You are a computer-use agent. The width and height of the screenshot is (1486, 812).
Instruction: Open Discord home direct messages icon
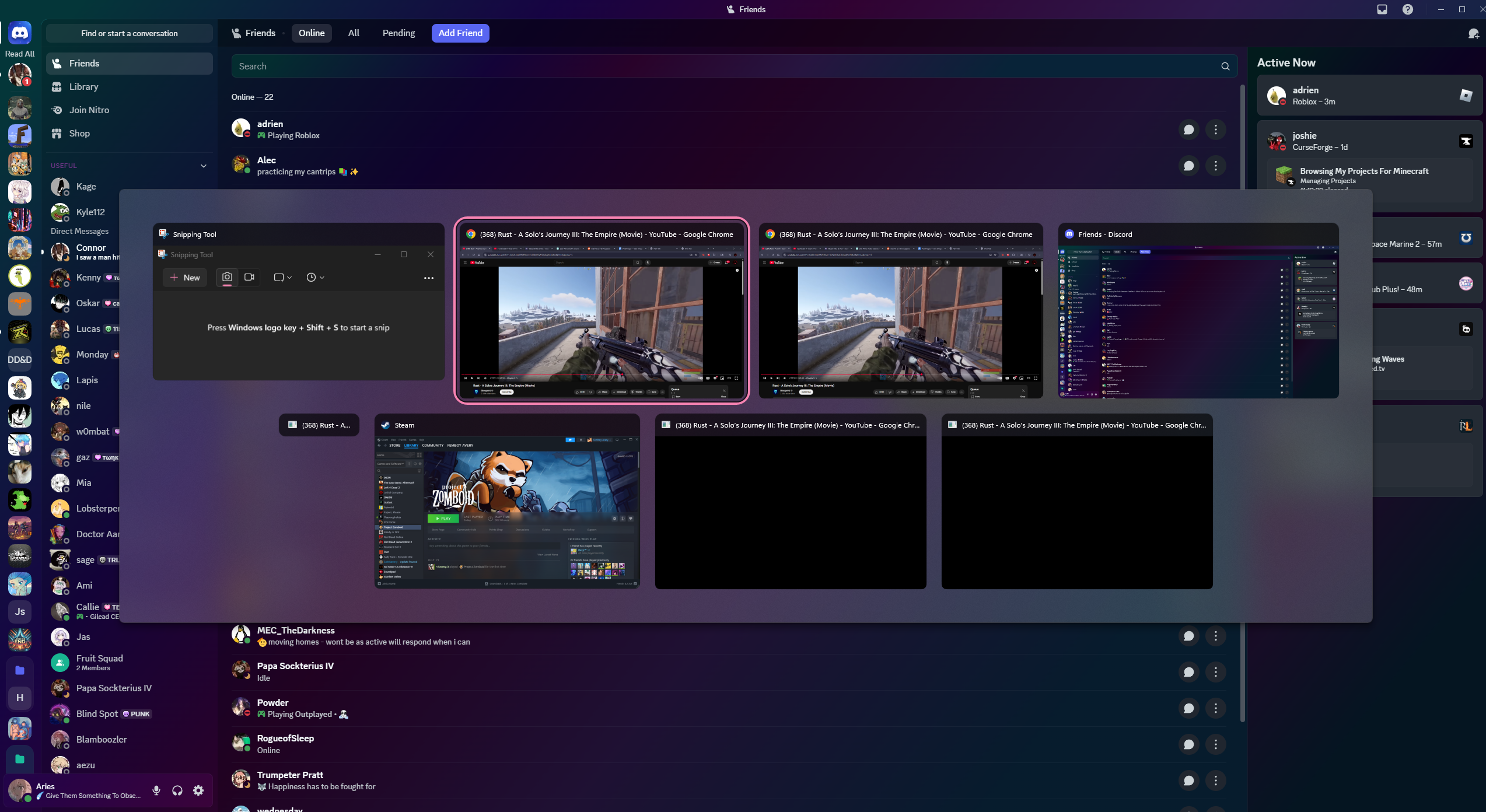point(20,33)
